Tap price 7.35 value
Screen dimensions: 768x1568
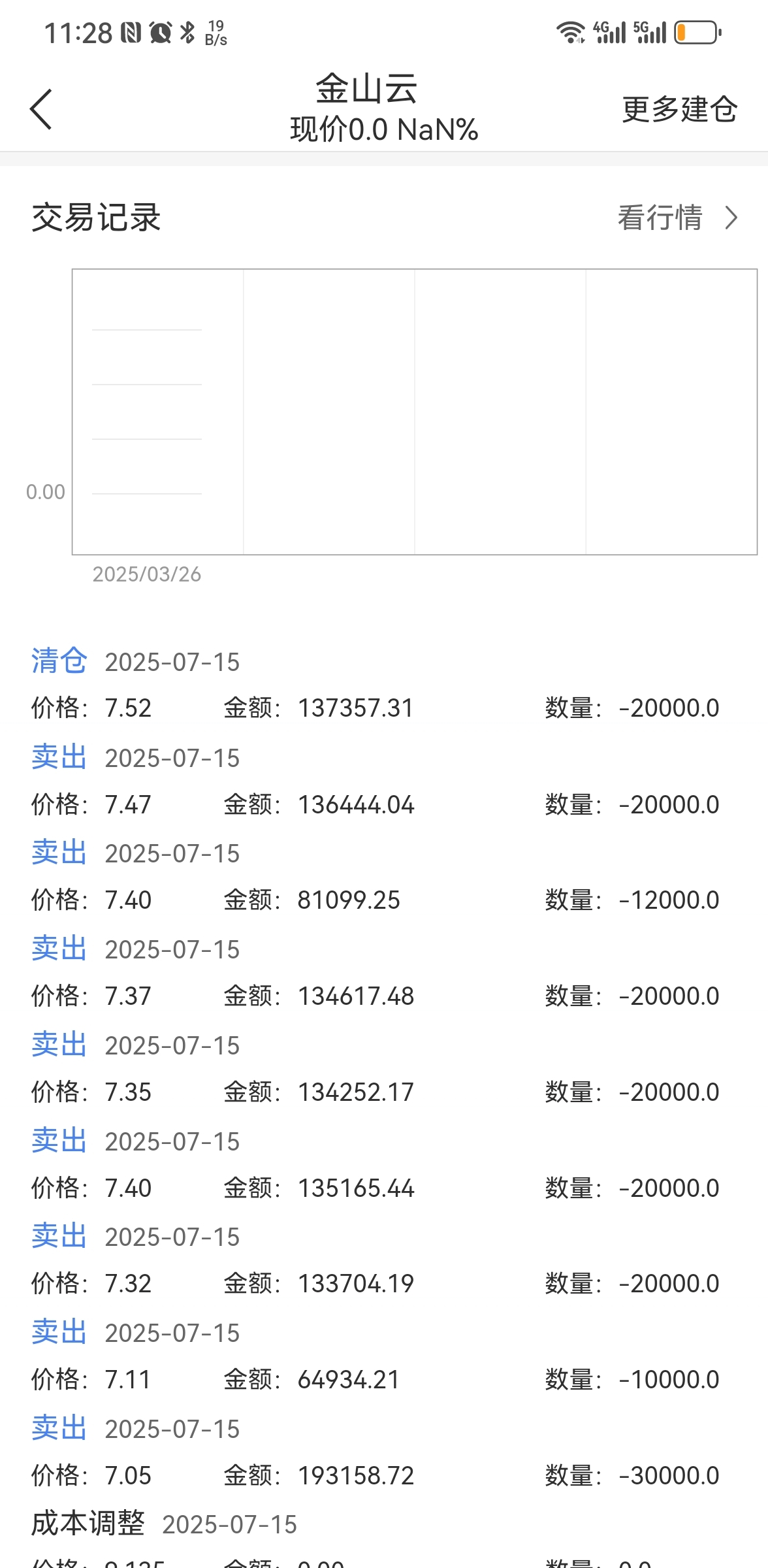[x=129, y=1092]
